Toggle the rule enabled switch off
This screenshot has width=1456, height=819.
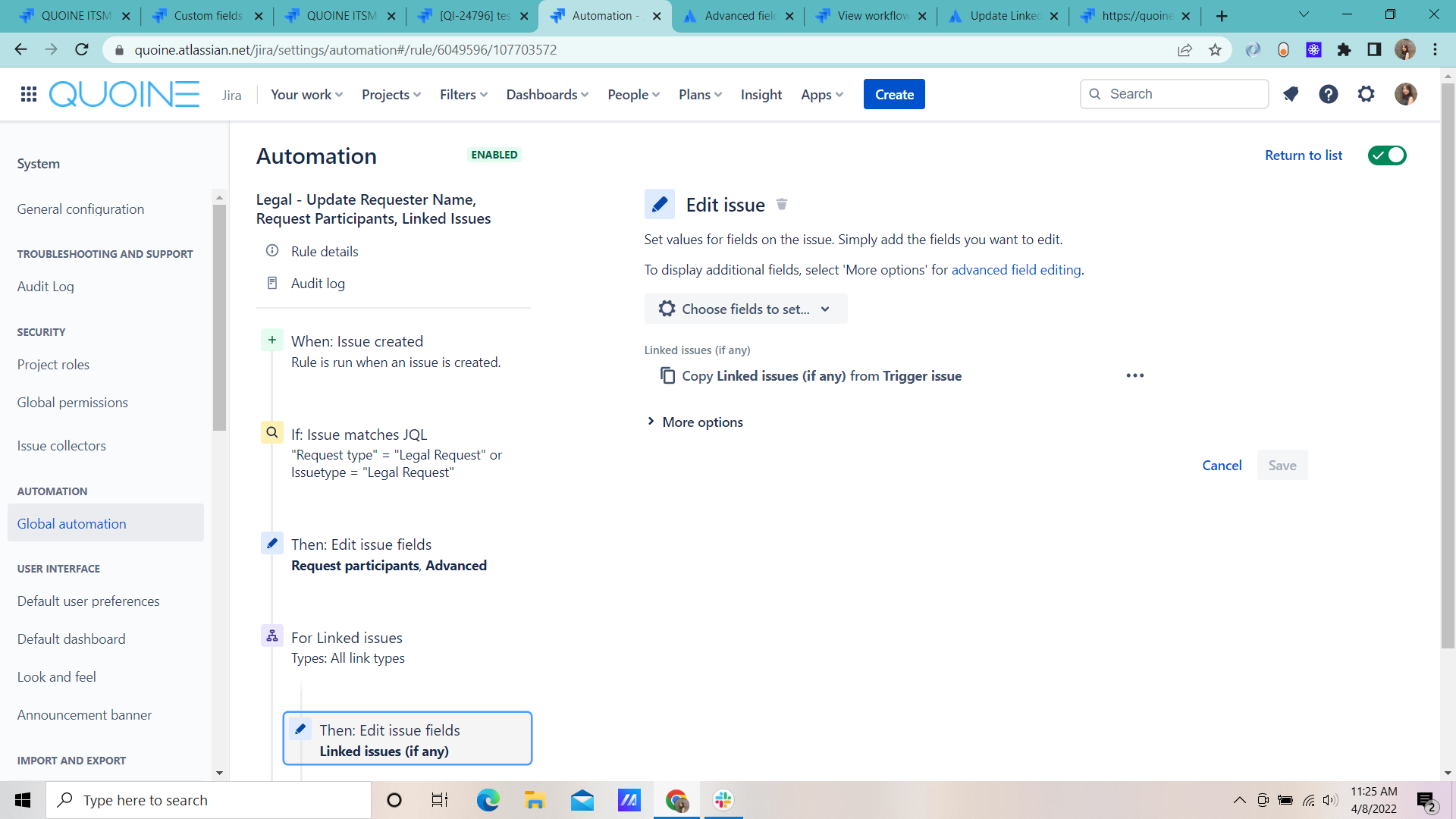pos(1386,155)
